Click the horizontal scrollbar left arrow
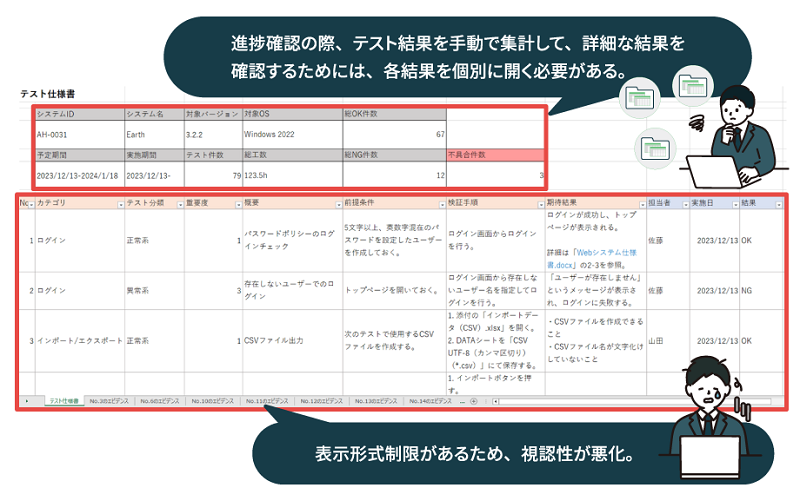 pos(495,402)
